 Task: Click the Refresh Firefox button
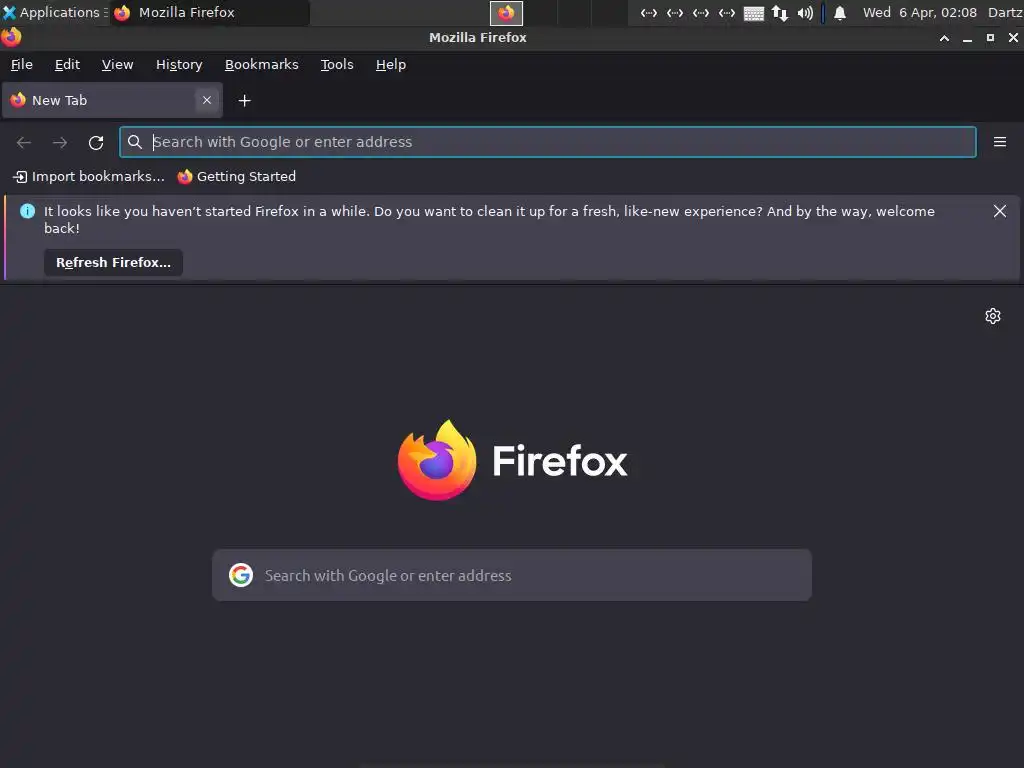[x=114, y=263]
